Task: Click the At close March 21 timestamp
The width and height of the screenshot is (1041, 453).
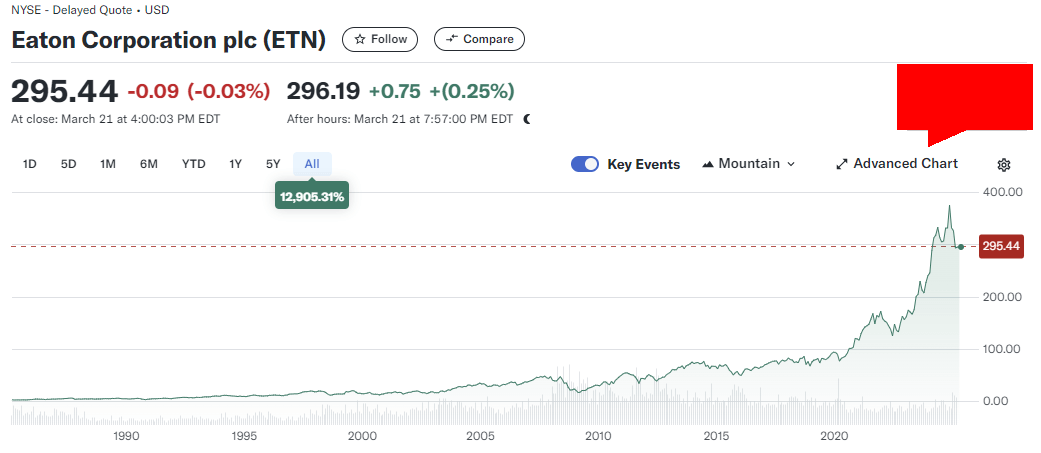Action: tap(116, 120)
